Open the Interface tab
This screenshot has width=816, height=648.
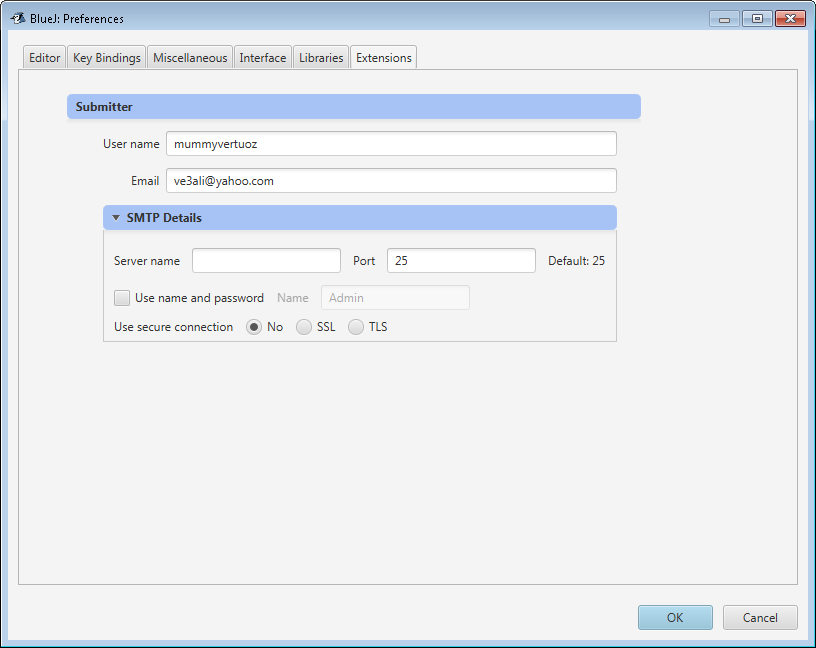click(x=263, y=57)
